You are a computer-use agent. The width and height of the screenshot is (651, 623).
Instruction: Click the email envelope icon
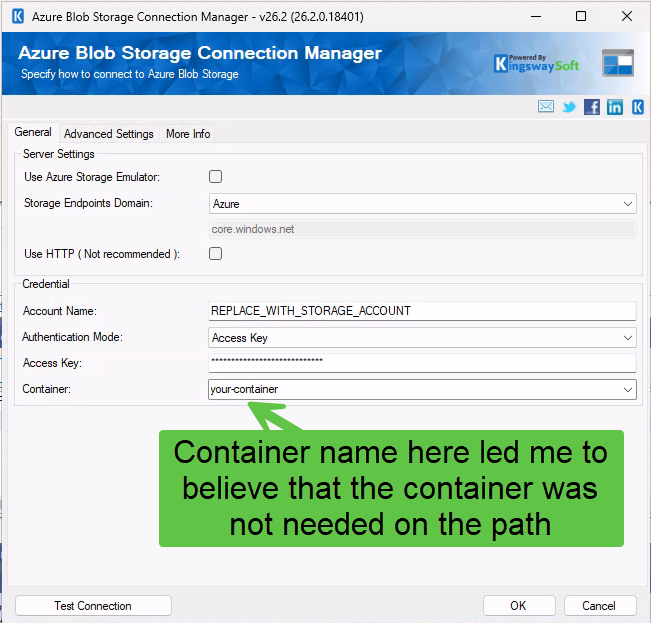point(546,107)
